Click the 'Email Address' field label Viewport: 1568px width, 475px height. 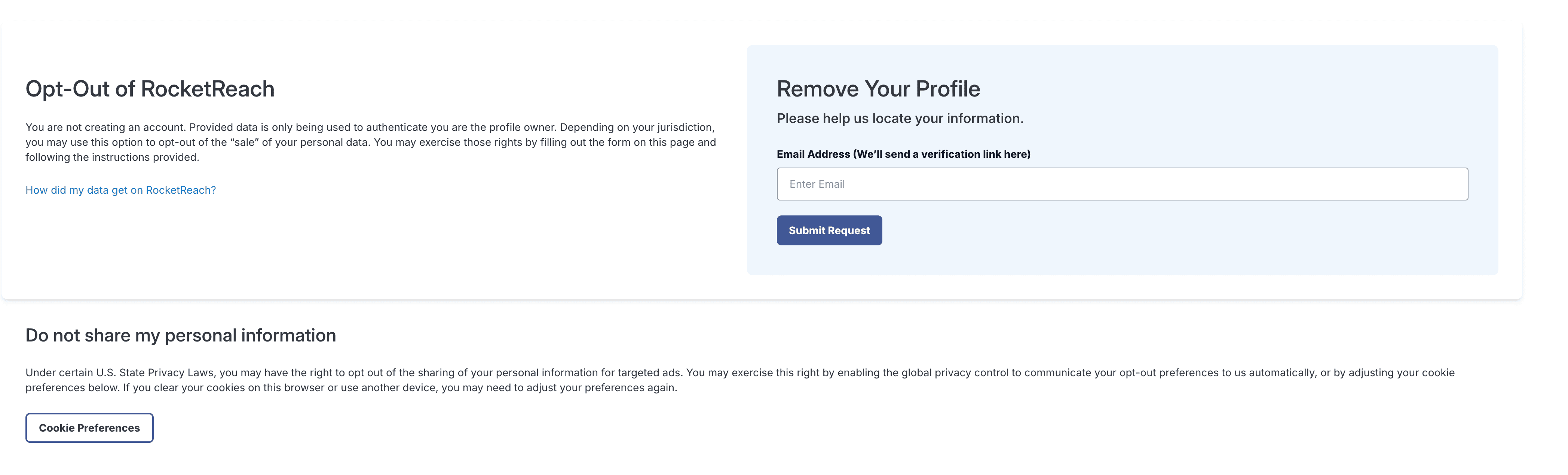coord(903,154)
